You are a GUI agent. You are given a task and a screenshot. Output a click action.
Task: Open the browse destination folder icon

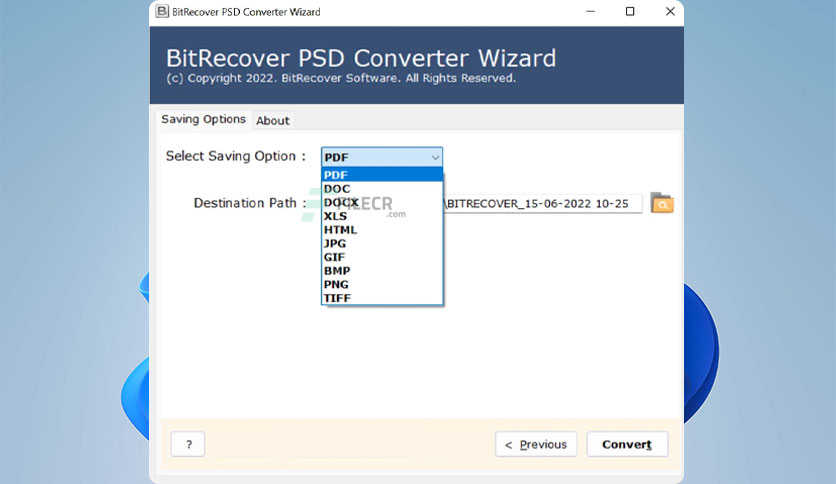(662, 203)
